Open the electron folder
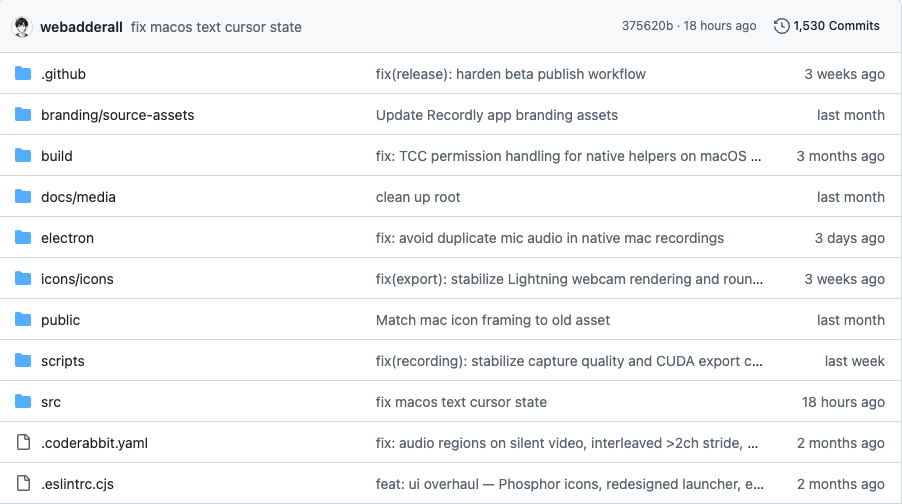 pyautogui.click(x=67, y=238)
